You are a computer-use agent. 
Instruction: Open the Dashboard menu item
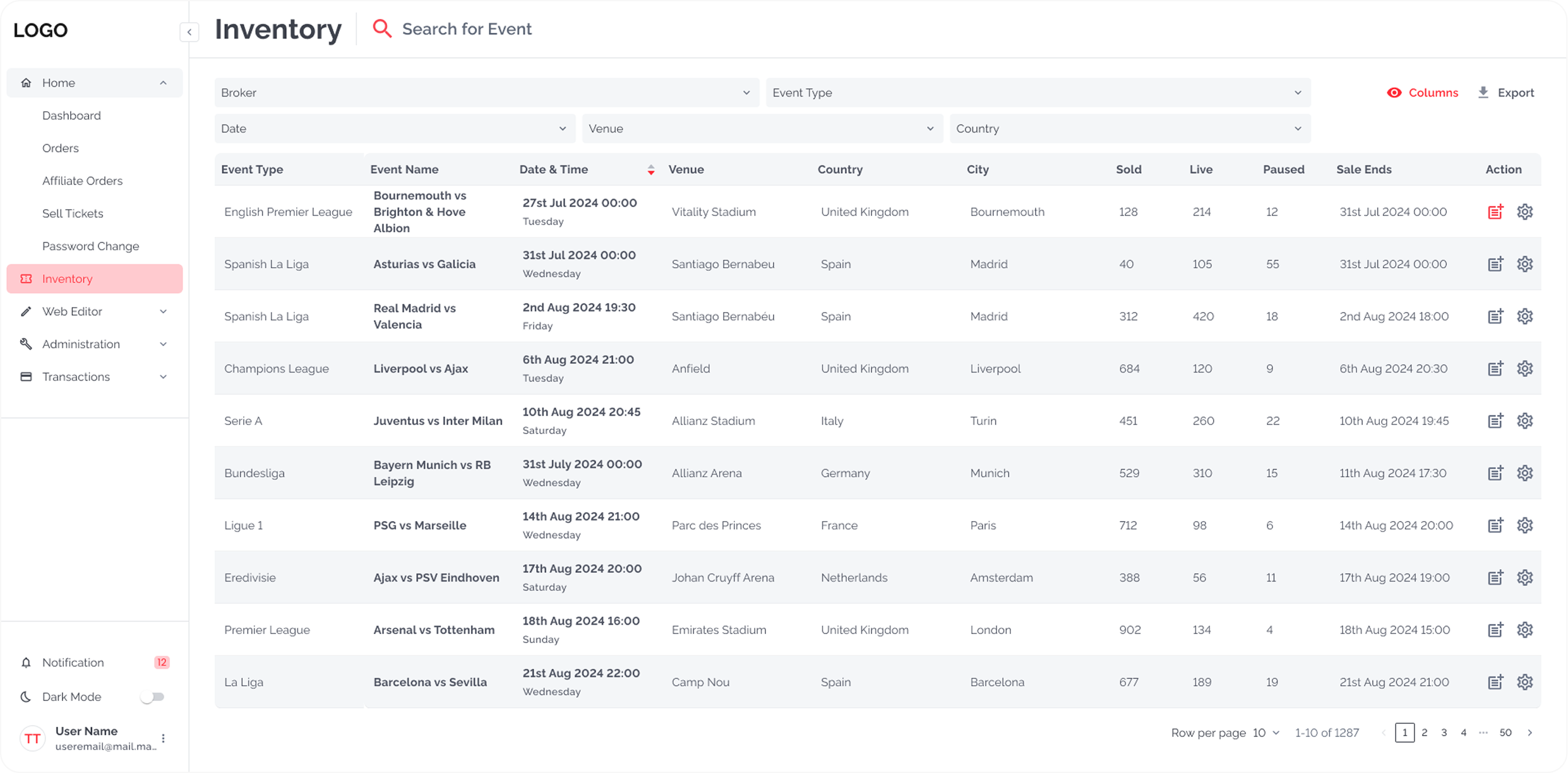tap(71, 115)
